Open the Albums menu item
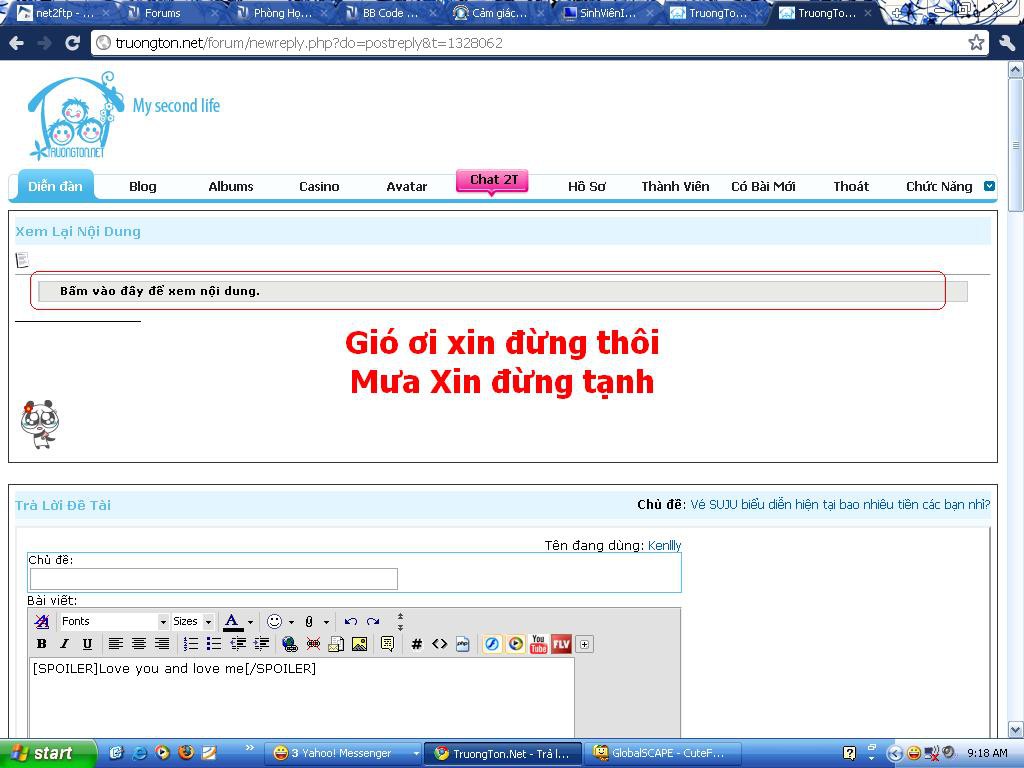 click(x=231, y=186)
